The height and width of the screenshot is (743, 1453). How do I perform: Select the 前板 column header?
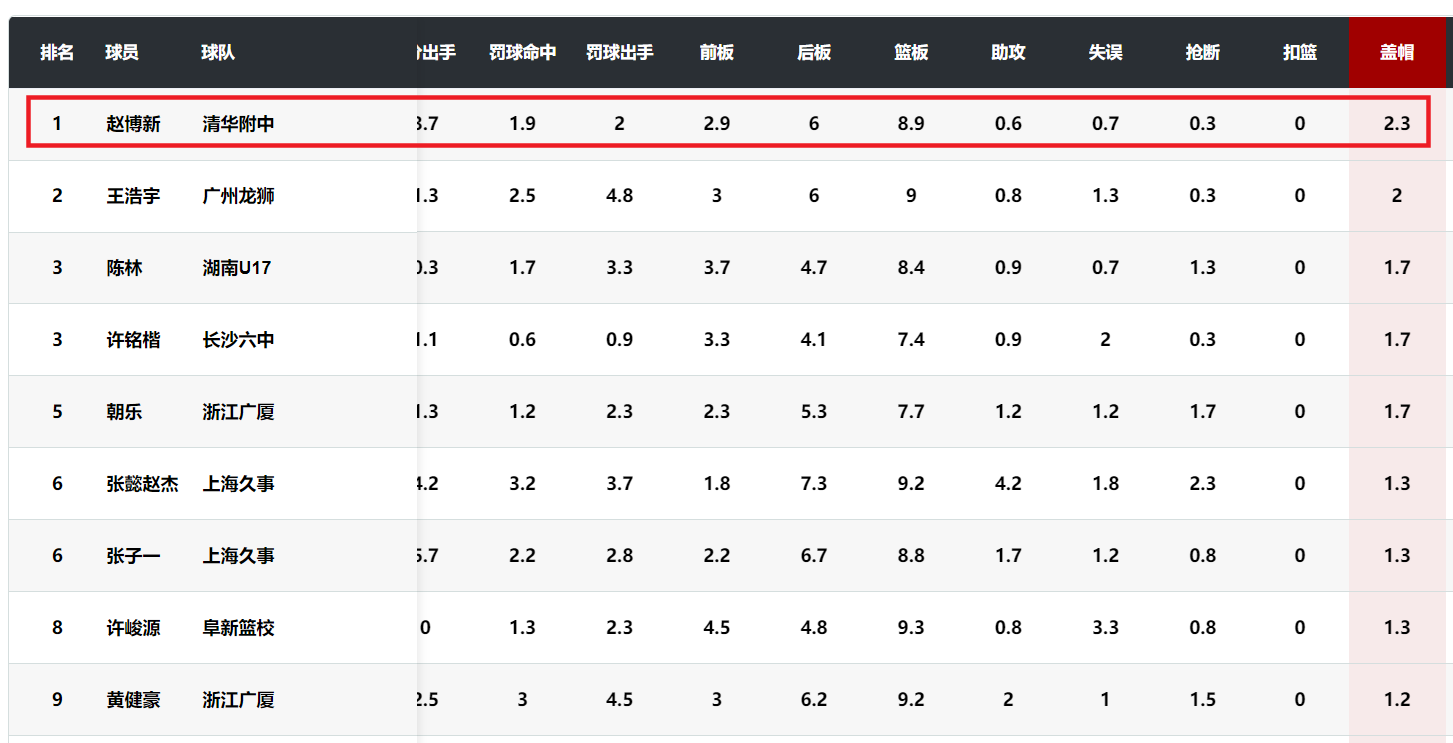click(x=716, y=53)
